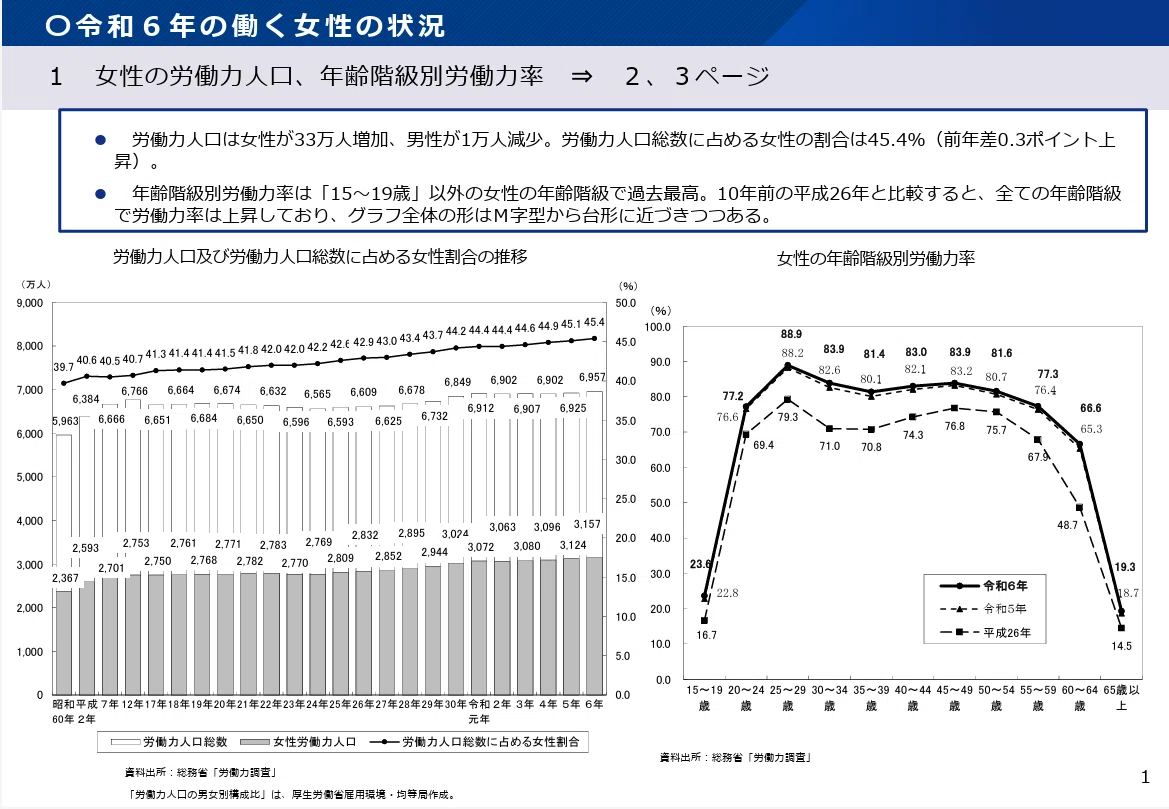Click the value '19.3' for 65 and over

pos(1125,567)
